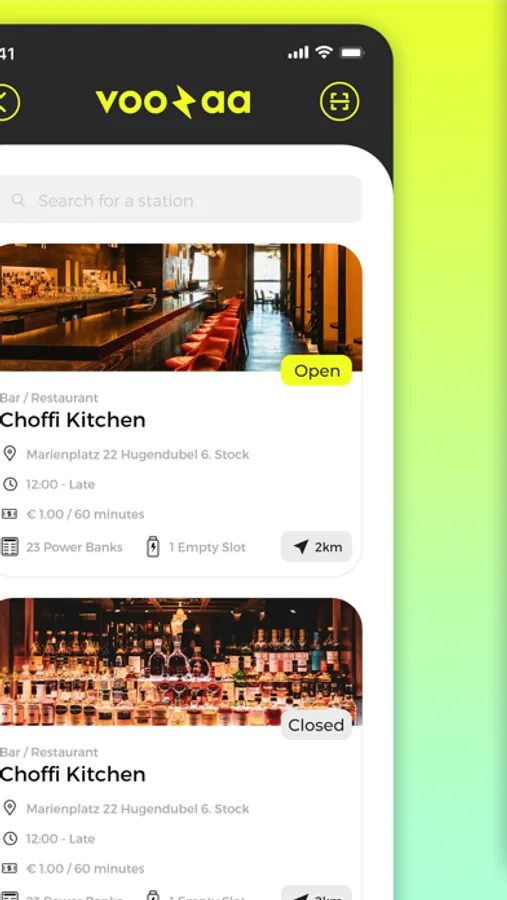Select the first Choffi Kitchen title
Screen dimensions: 507x900
coord(72,420)
